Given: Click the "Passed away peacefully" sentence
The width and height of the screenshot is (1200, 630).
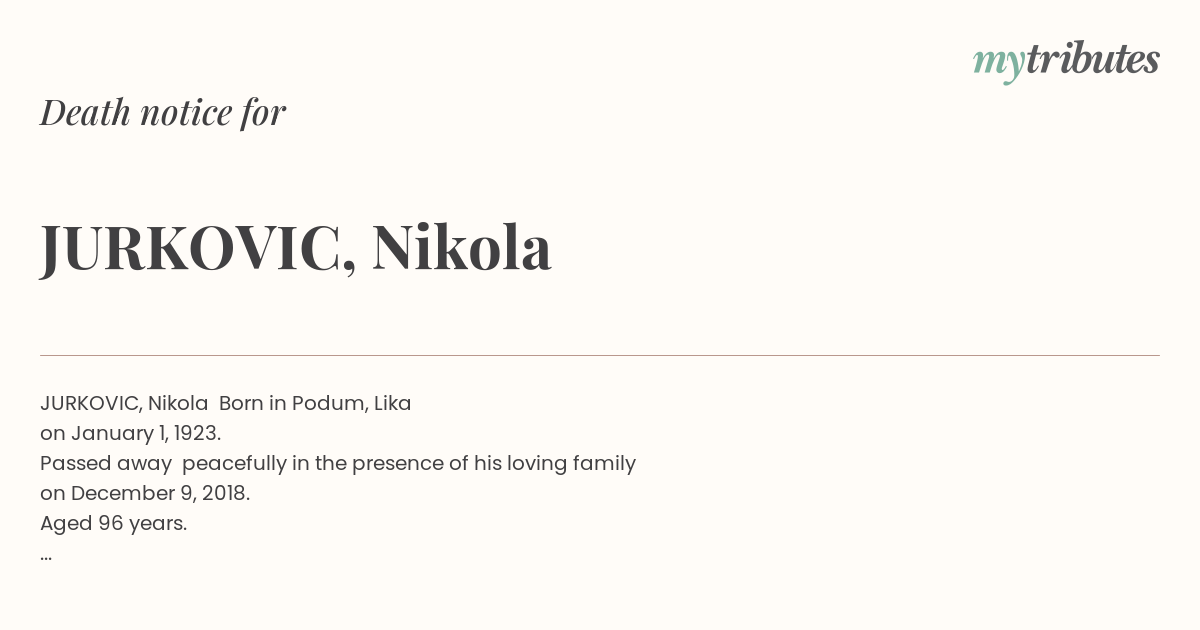Looking at the screenshot, I should (337, 464).
